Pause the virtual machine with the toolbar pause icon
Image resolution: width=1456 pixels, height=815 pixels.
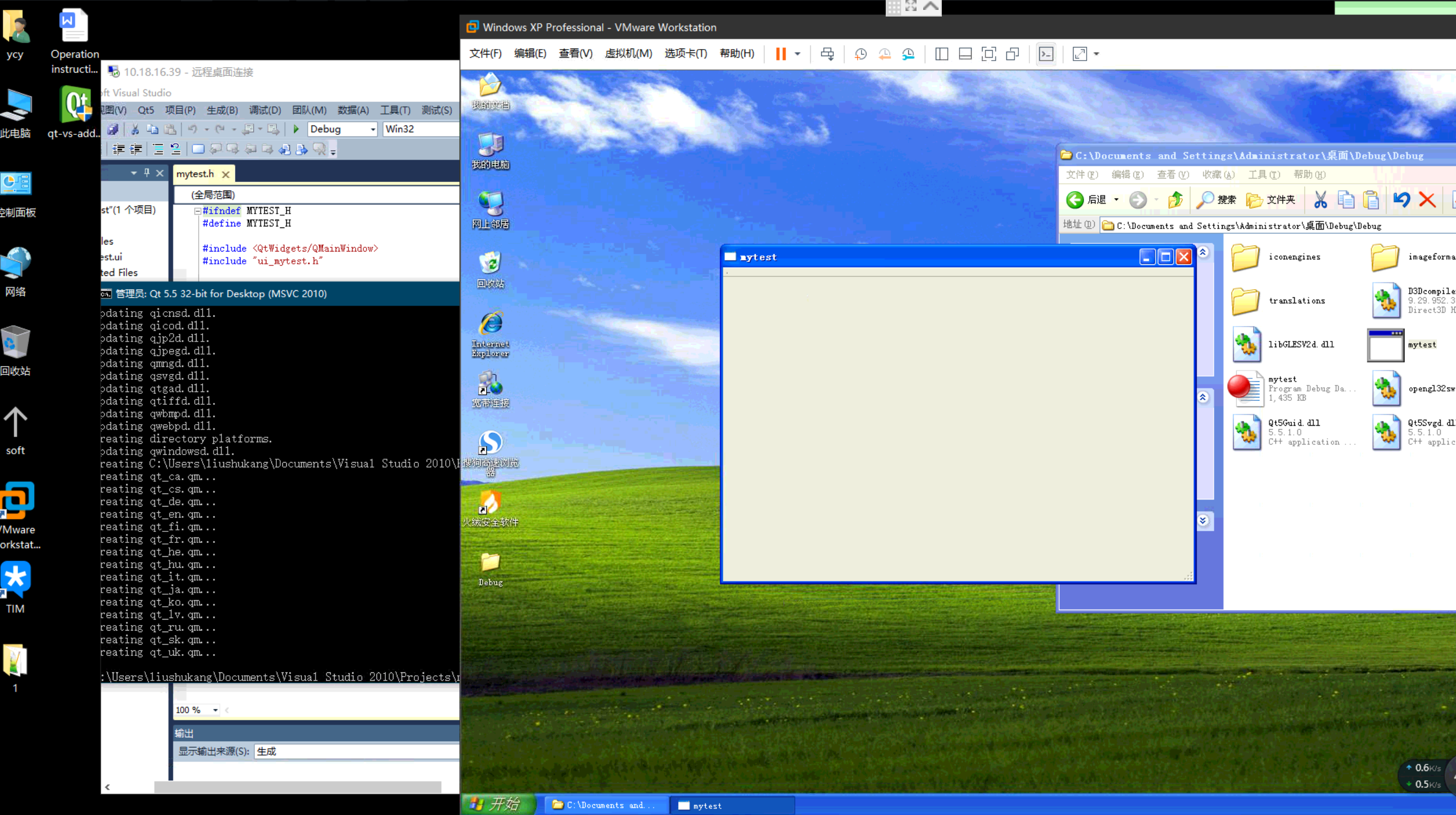coord(781,54)
